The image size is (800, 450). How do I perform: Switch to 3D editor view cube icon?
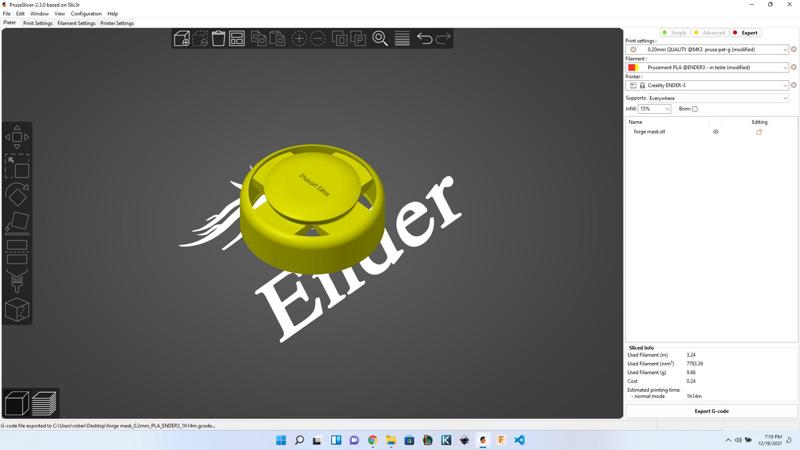tap(17, 403)
